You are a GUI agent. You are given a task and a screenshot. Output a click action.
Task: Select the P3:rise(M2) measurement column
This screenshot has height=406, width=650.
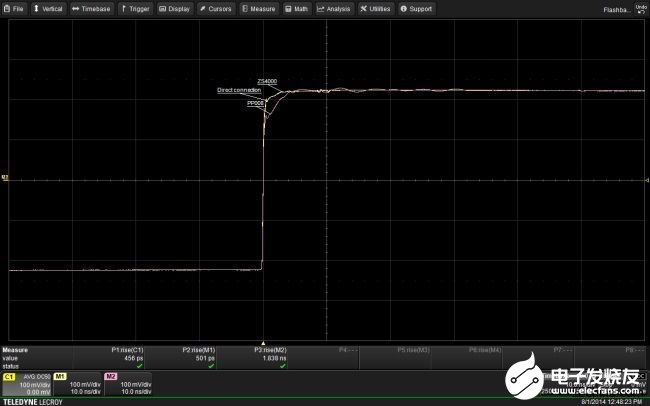click(252, 358)
